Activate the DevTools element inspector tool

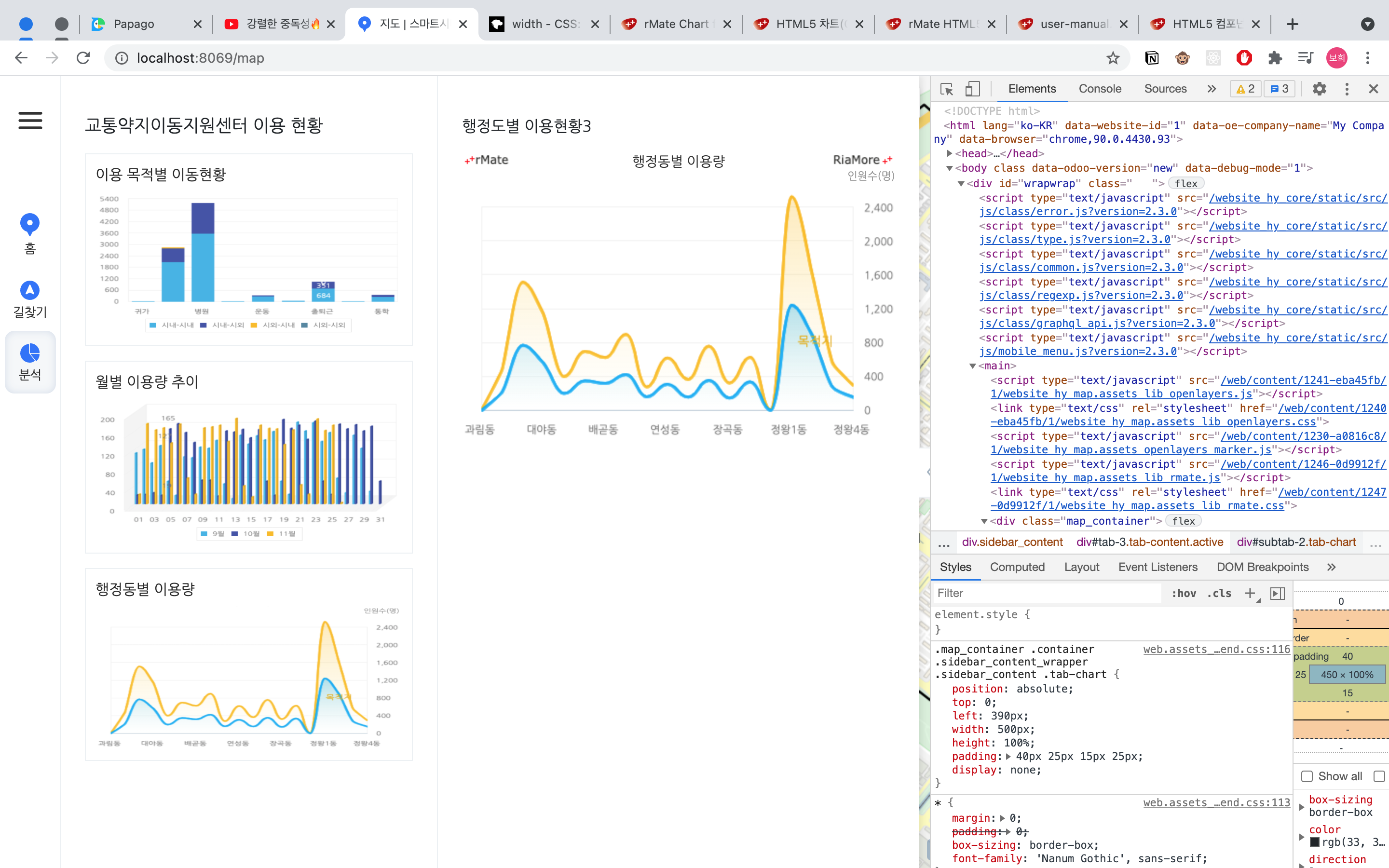tap(947, 89)
